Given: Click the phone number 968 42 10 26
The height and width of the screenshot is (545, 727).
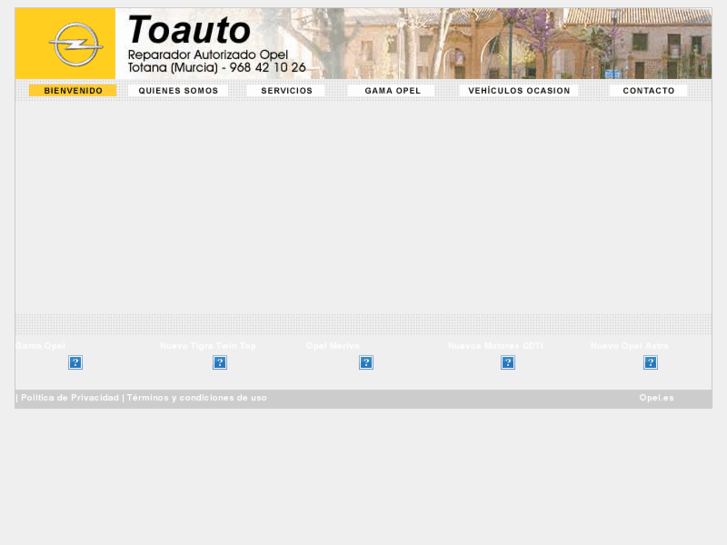Looking at the screenshot, I should tap(268, 68).
